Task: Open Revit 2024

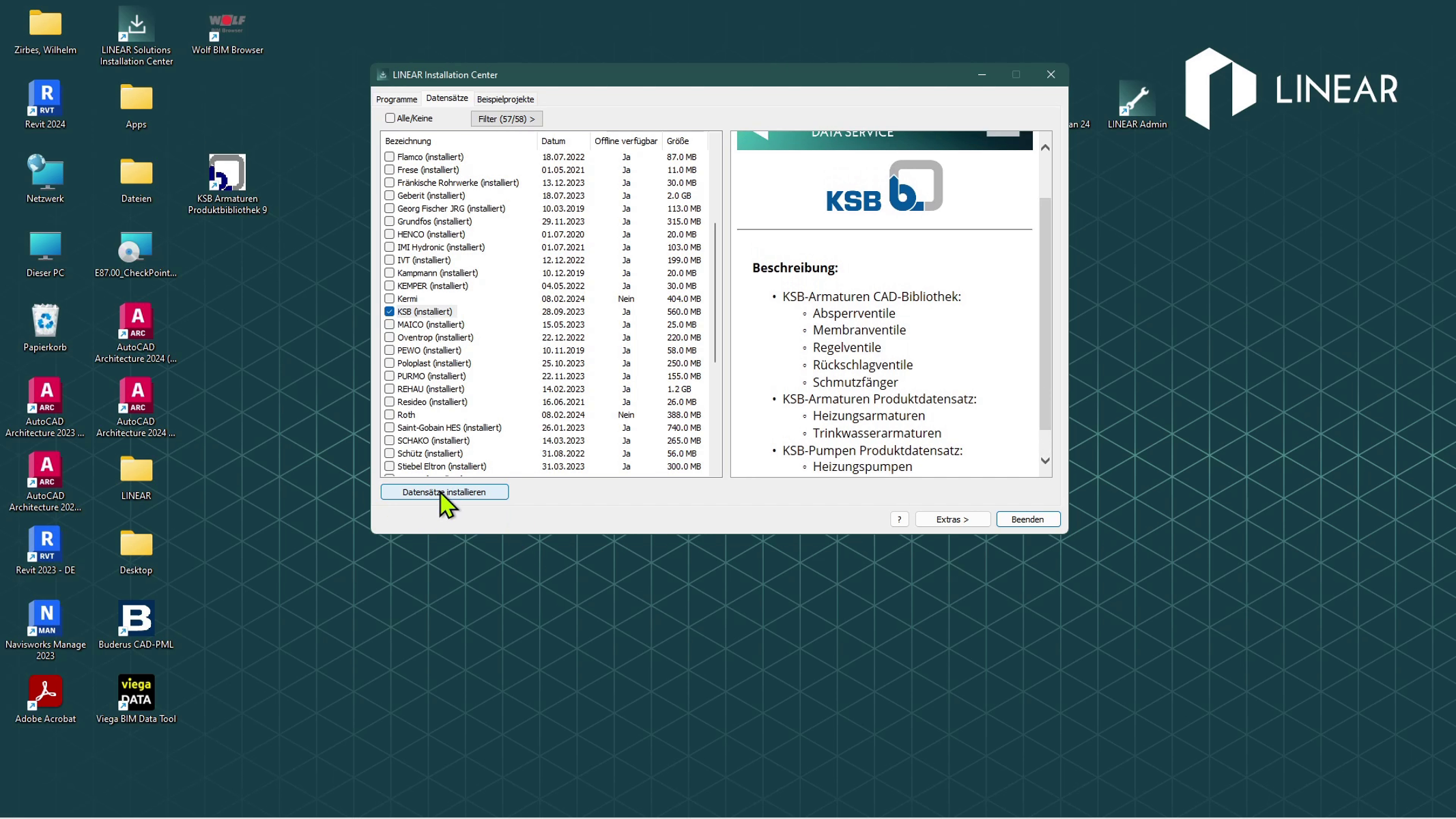Action: coord(44,99)
